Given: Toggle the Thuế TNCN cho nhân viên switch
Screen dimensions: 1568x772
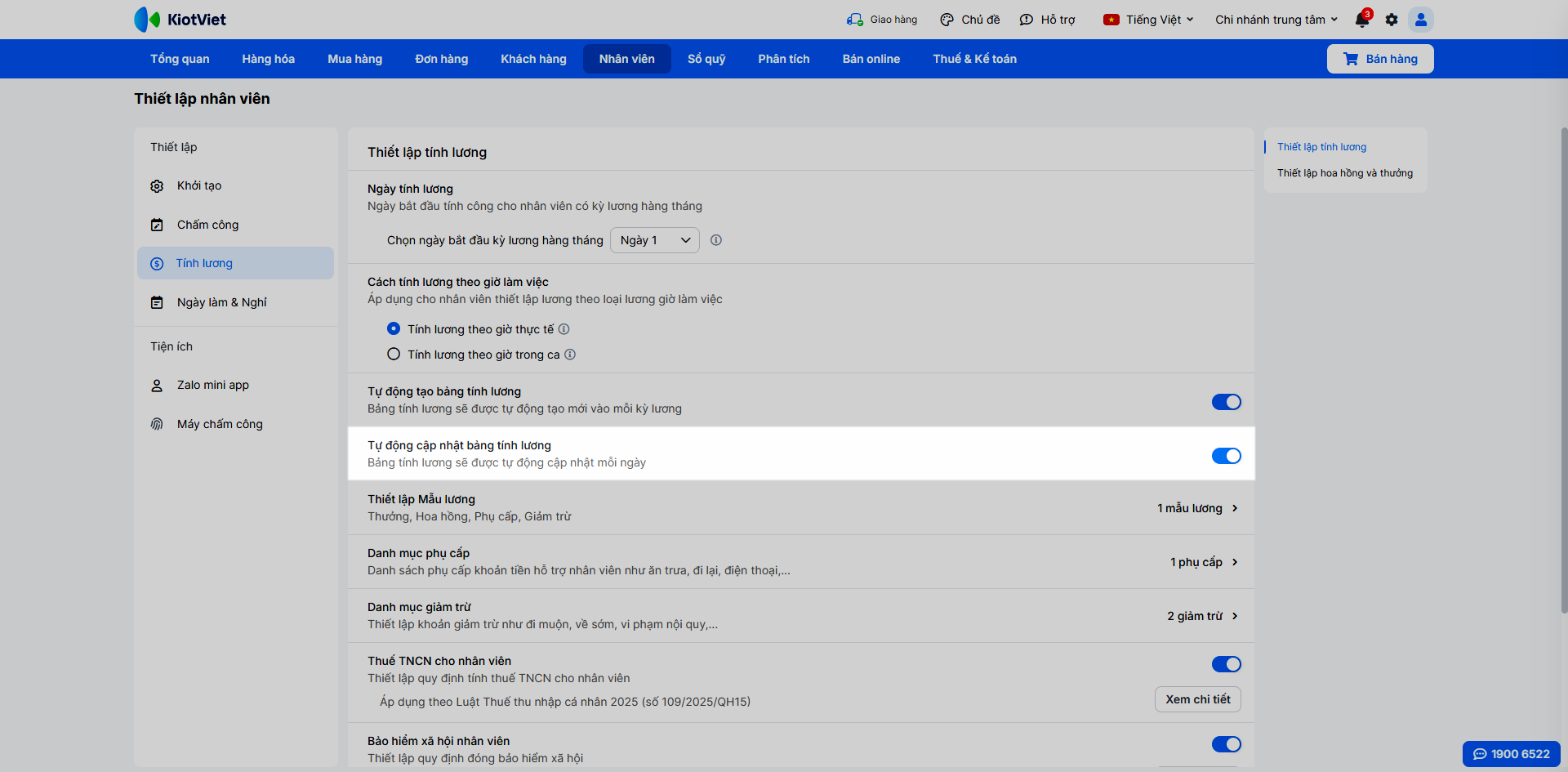Looking at the screenshot, I should [x=1226, y=664].
